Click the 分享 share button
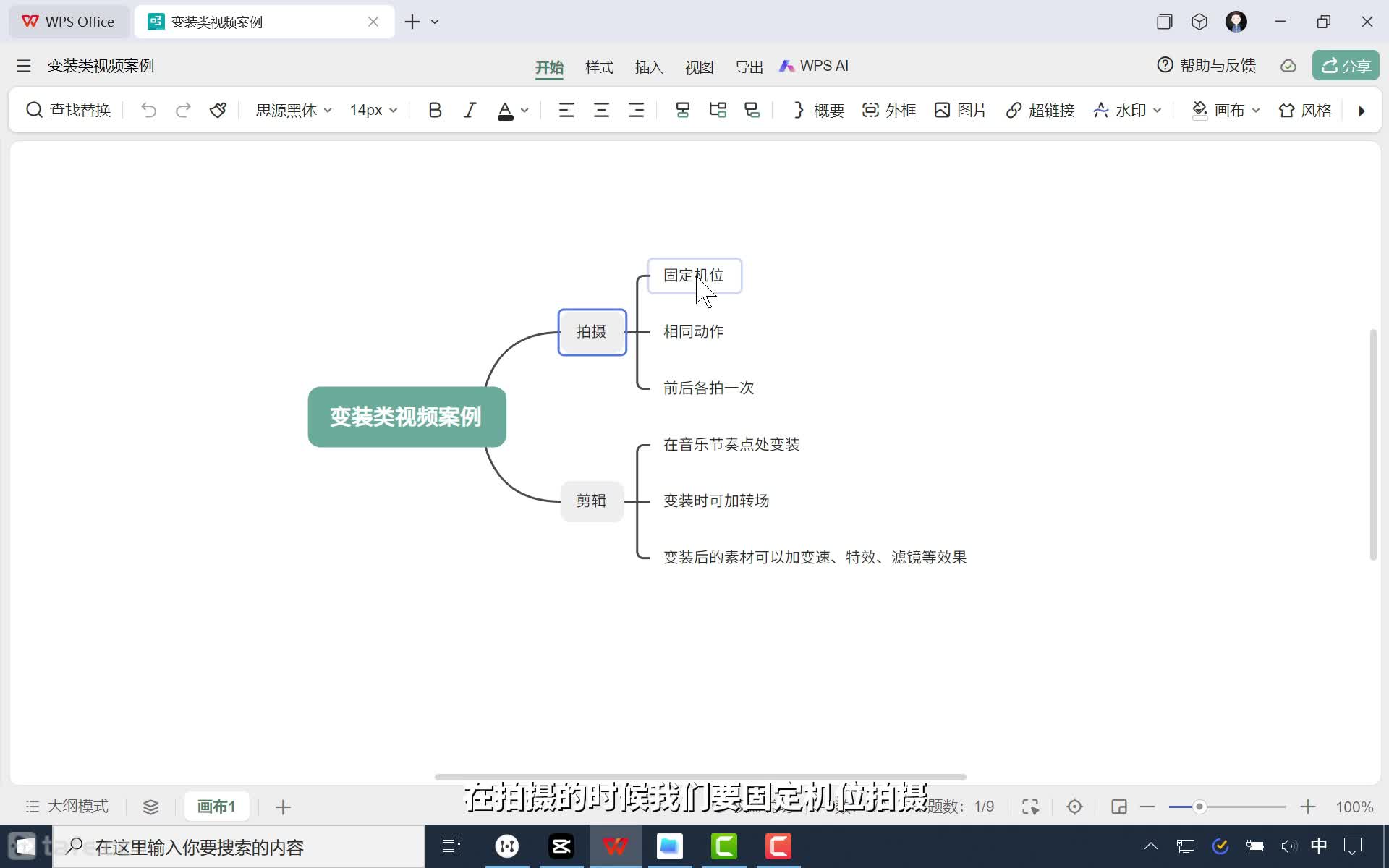The width and height of the screenshot is (1389, 868). 1346,66
